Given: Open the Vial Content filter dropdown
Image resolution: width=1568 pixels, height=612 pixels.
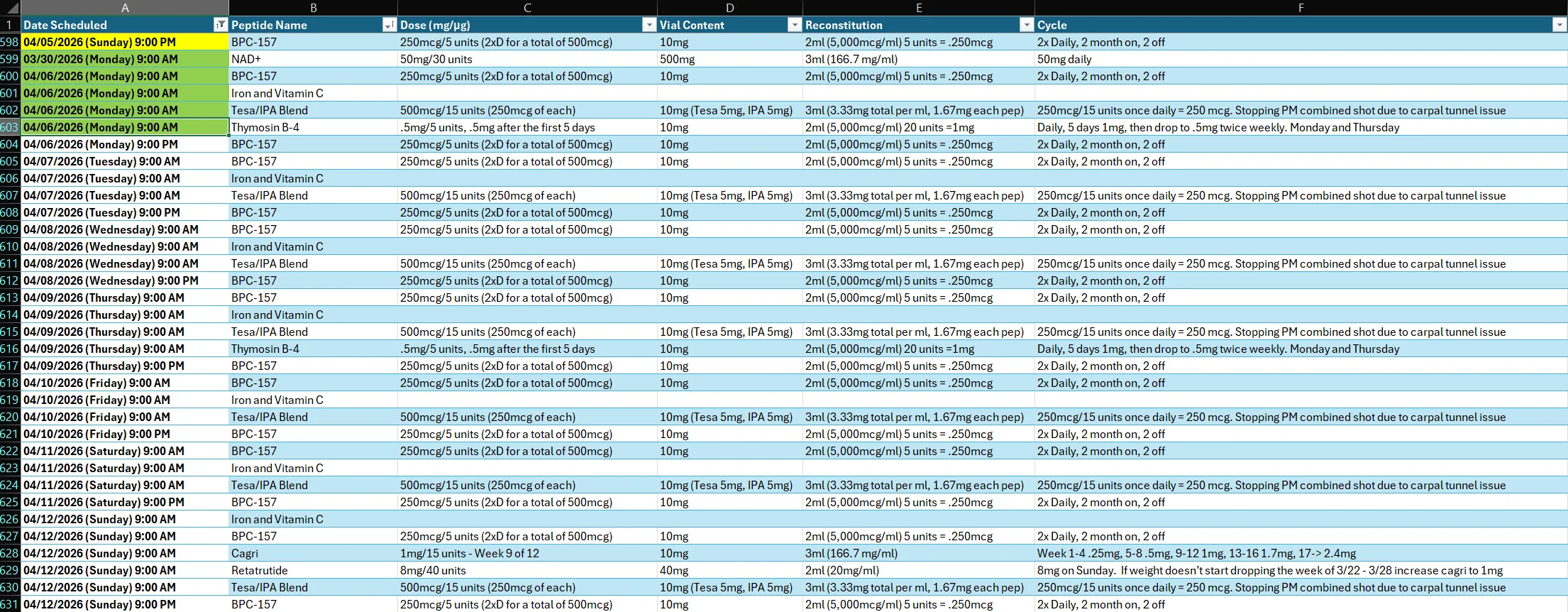Looking at the screenshot, I should pyautogui.click(x=795, y=25).
